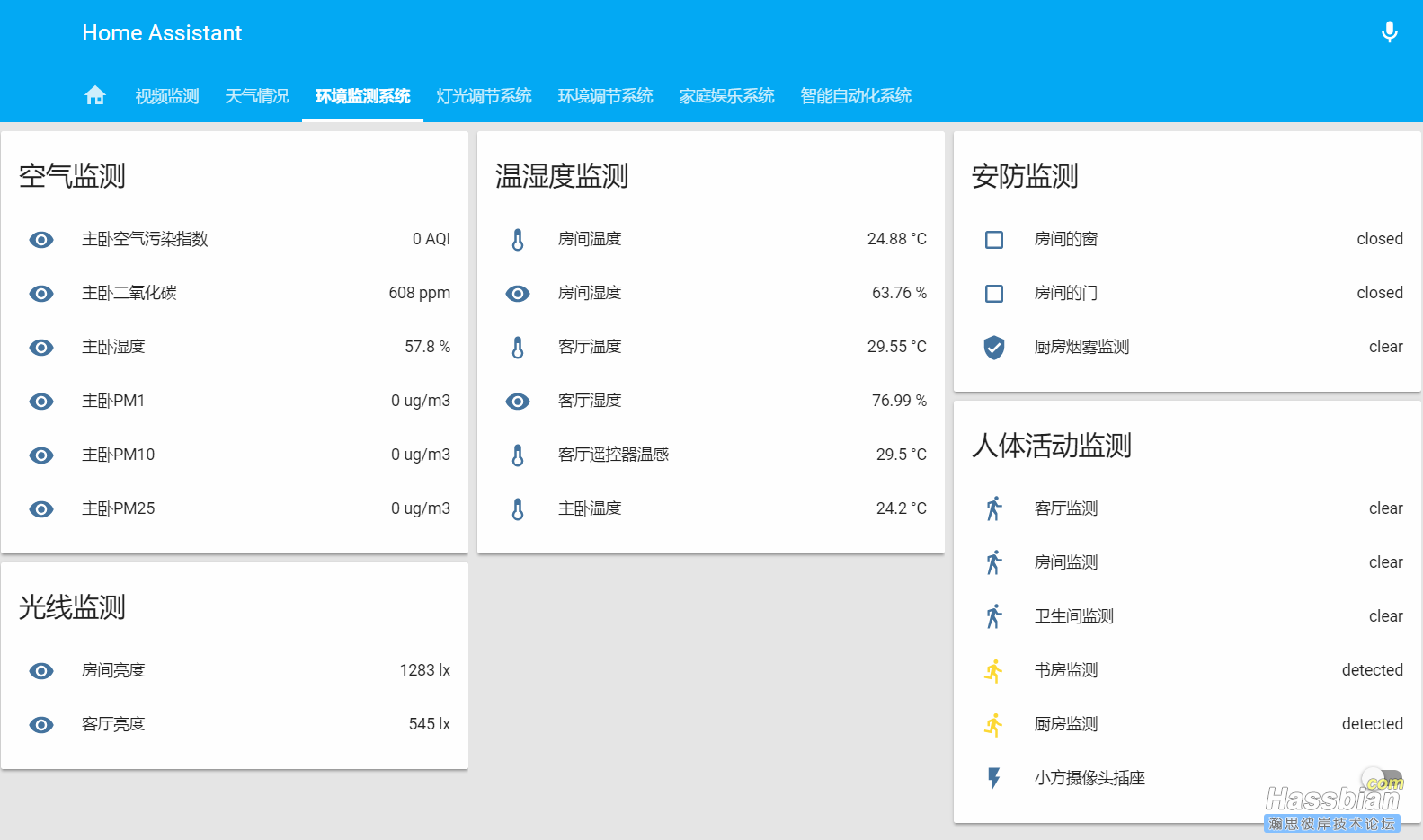Viewport: 1423px width, 840px height.
Task: Click the microphone voice command icon
Action: (1389, 32)
